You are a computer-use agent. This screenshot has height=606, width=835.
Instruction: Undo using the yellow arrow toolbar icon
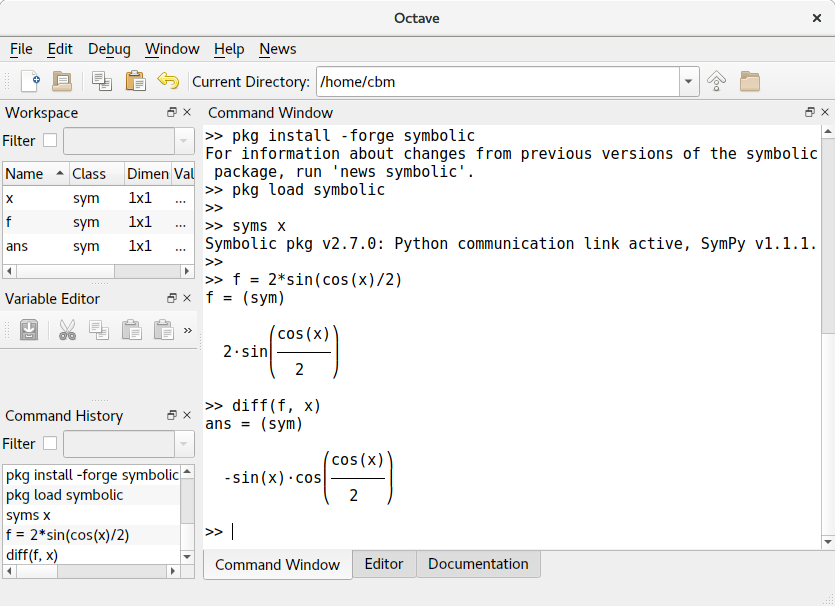[x=169, y=81]
